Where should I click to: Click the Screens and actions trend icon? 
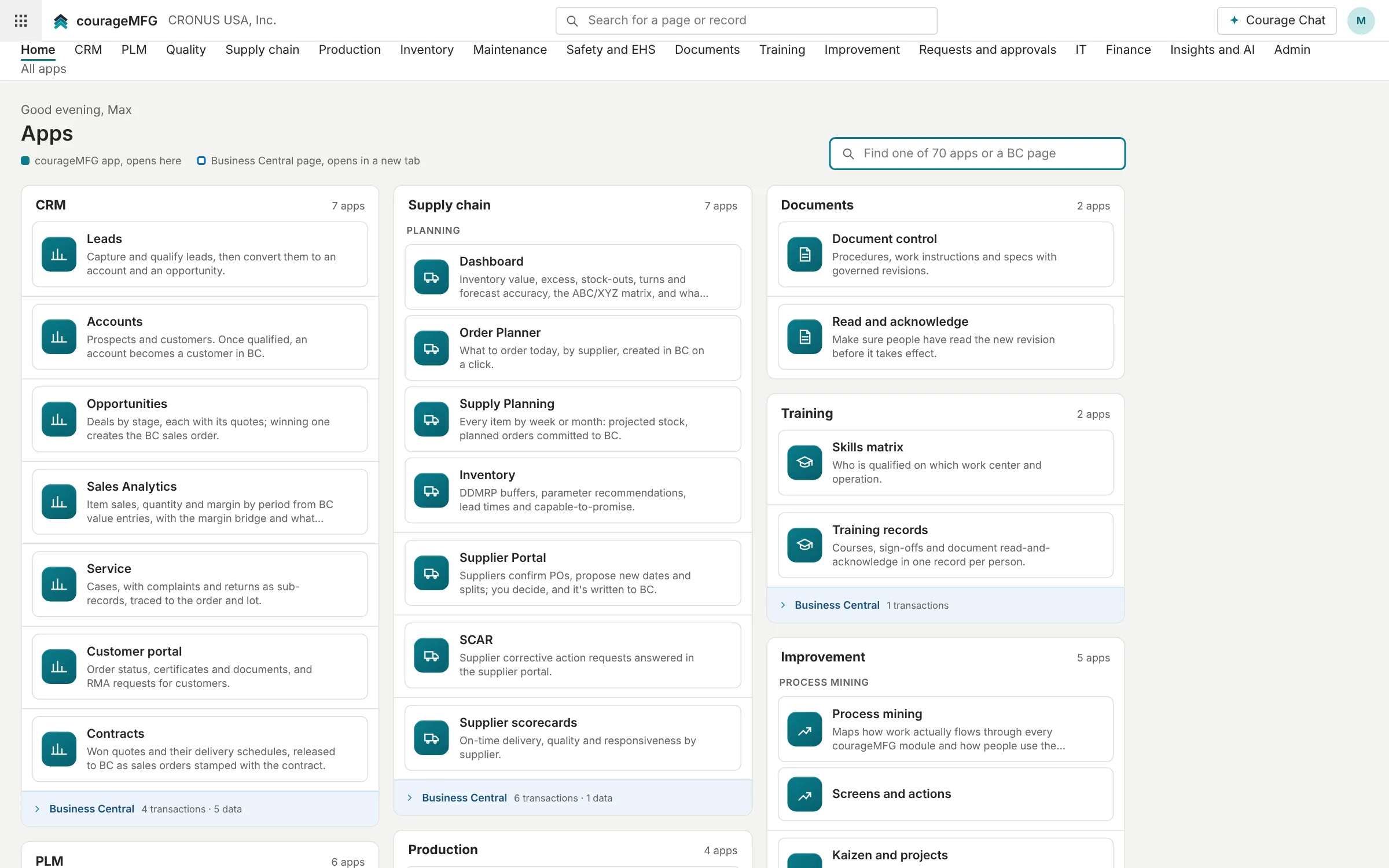[804, 794]
